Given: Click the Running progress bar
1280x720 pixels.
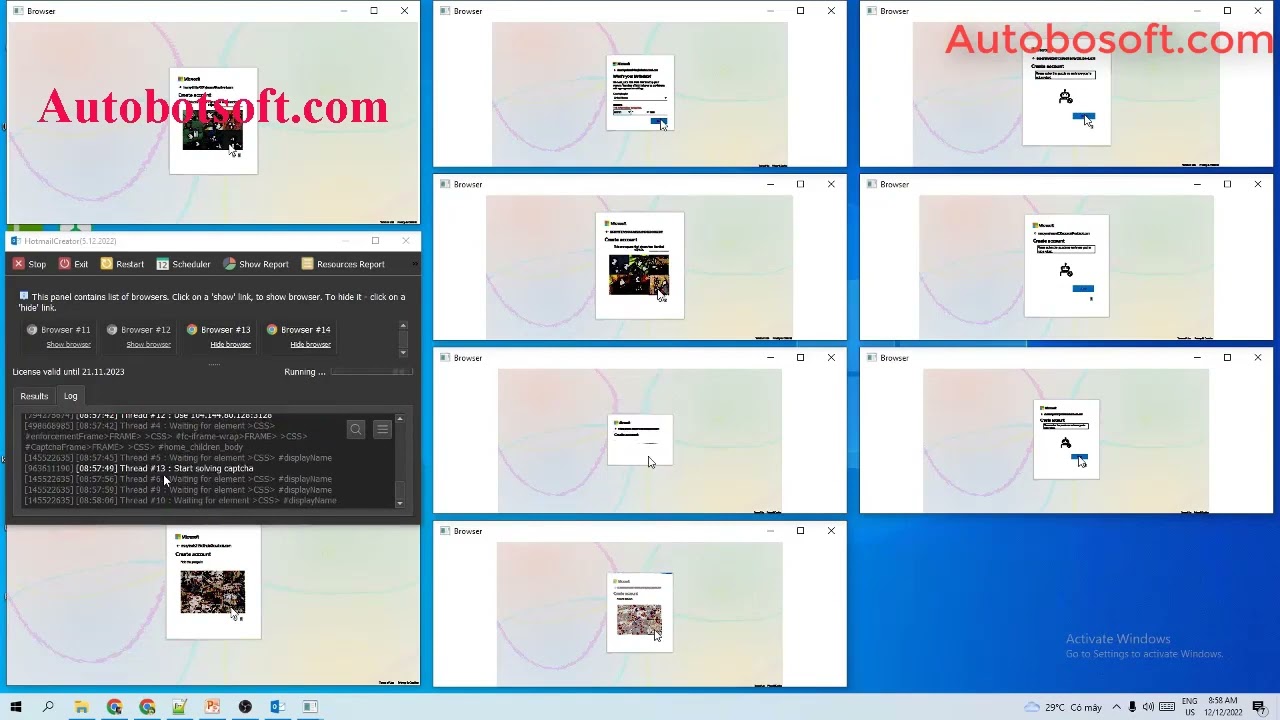Looking at the screenshot, I should [371, 372].
